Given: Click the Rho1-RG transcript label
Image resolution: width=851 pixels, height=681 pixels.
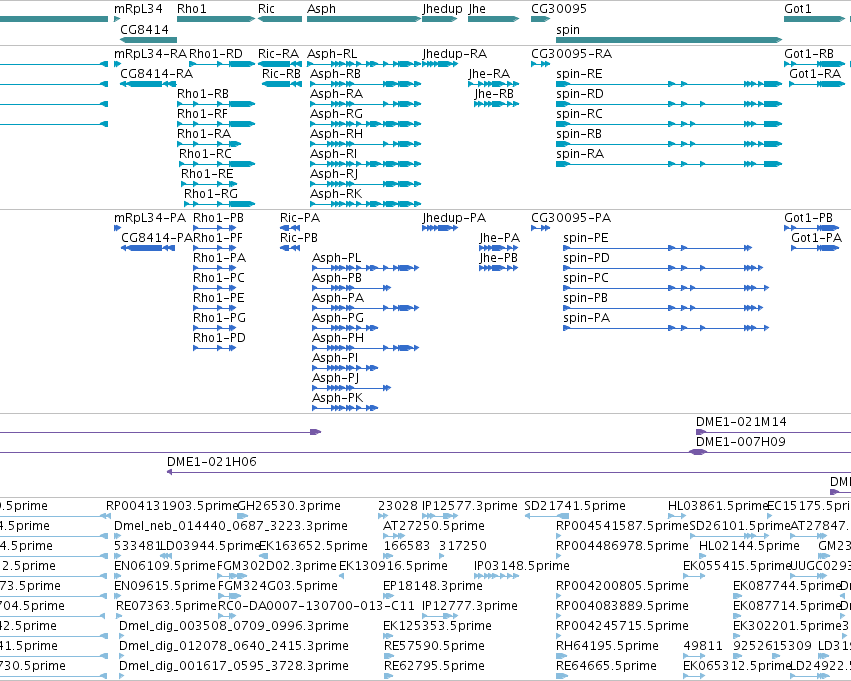Looking at the screenshot, I should coord(211,194).
